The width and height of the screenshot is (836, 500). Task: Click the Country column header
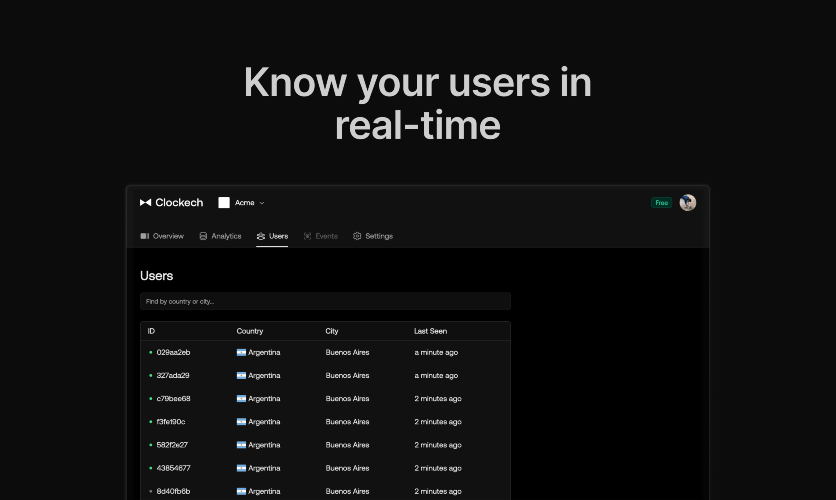[x=250, y=331]
